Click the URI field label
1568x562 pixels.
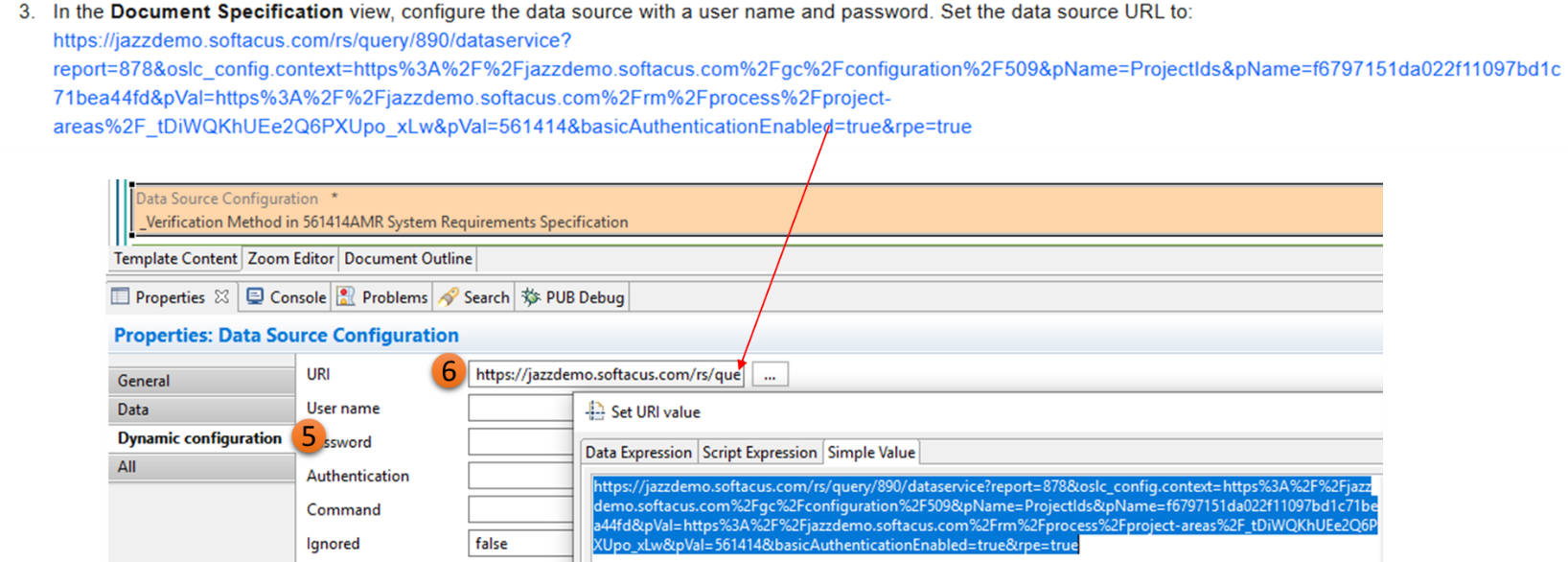point(318,374)
